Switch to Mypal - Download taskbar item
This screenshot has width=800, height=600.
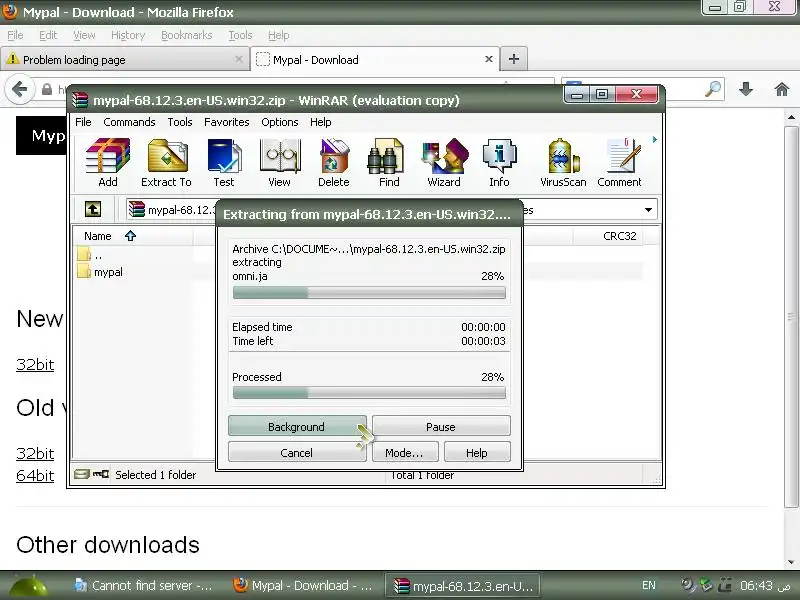coord(303,585)
